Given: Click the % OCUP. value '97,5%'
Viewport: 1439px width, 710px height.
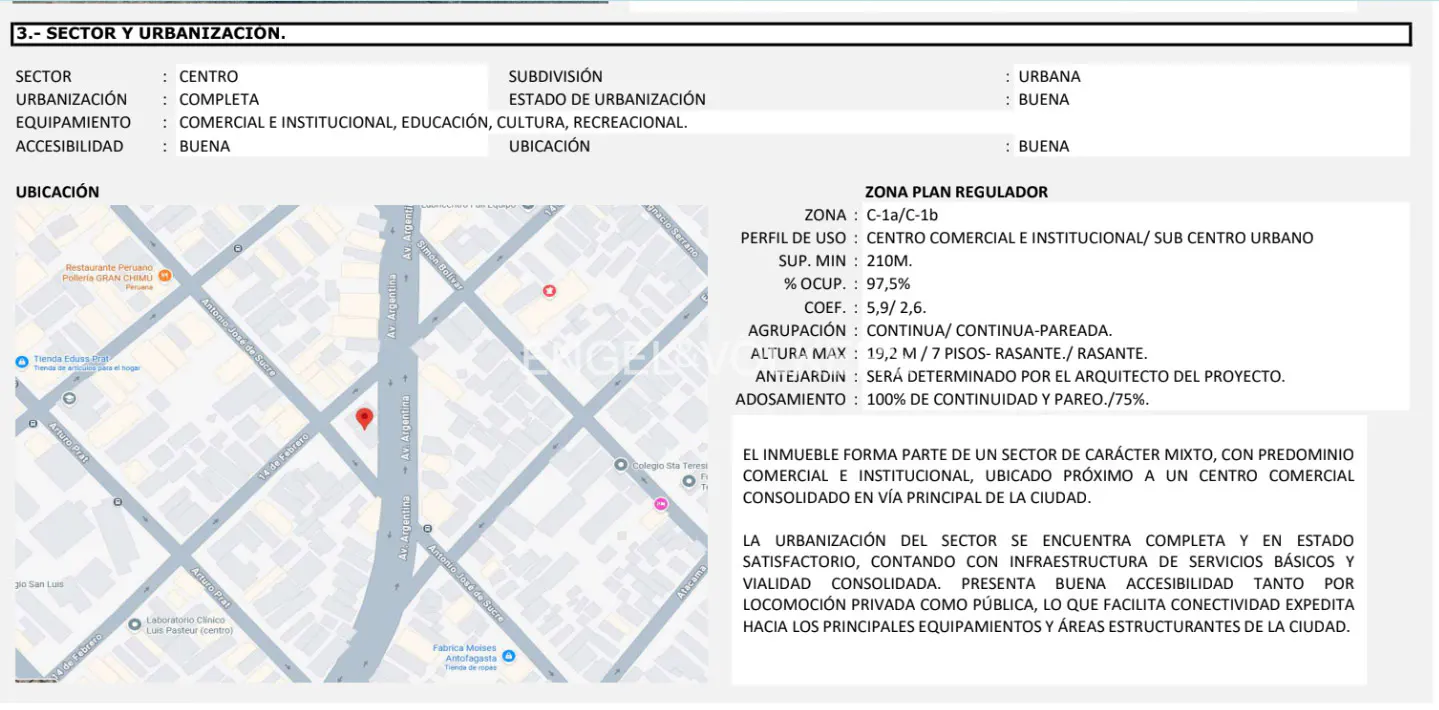Looking at the screenshot, I should 888,284.
